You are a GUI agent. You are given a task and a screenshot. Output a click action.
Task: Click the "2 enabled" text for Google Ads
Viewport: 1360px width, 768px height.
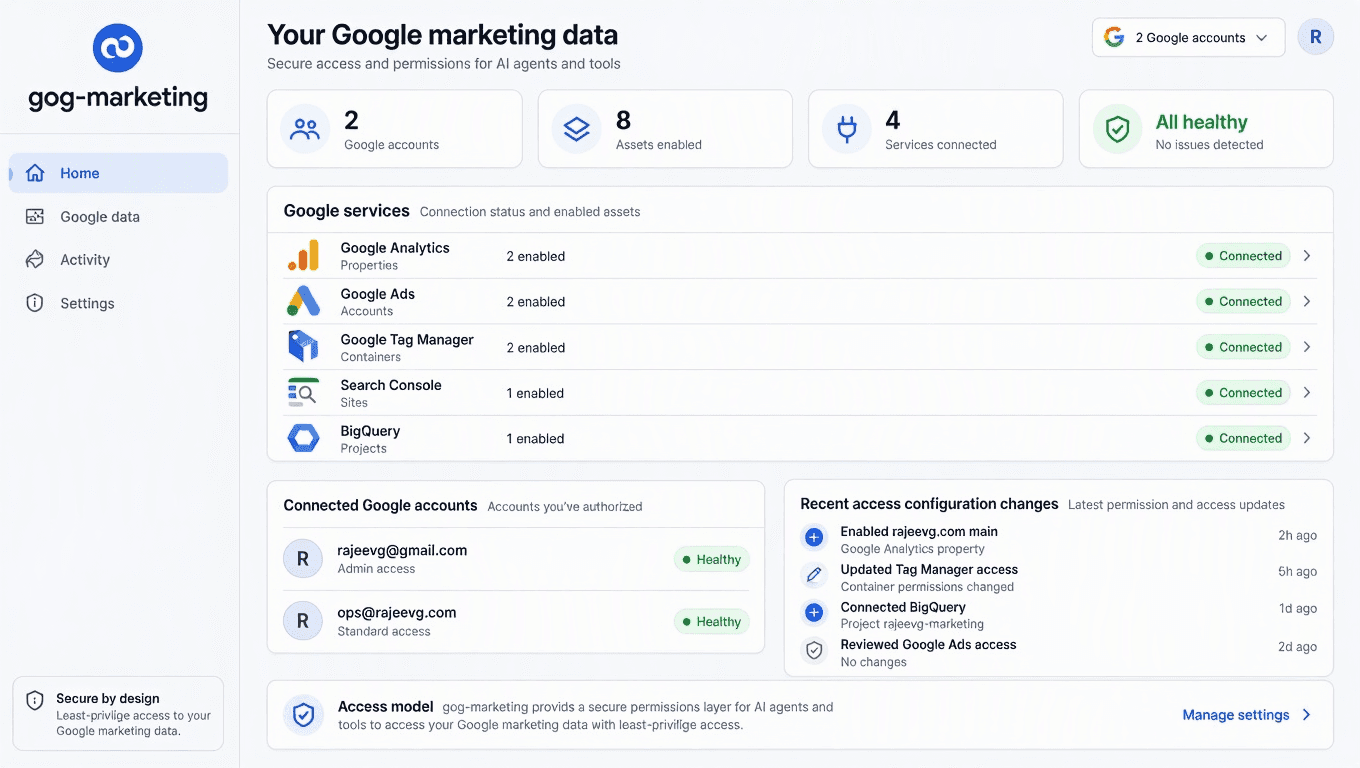[x=536, y=302]
